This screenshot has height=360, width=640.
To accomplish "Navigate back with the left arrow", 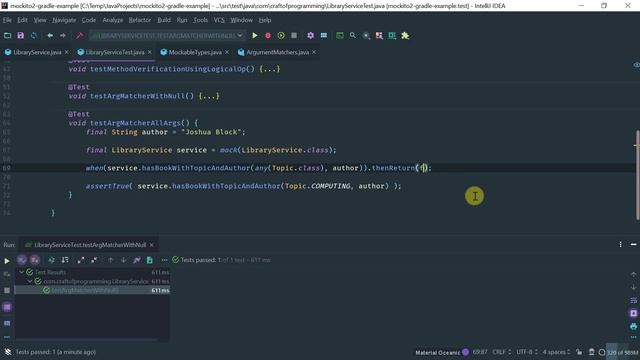I will pyautogui.click(x=50, y=36).
